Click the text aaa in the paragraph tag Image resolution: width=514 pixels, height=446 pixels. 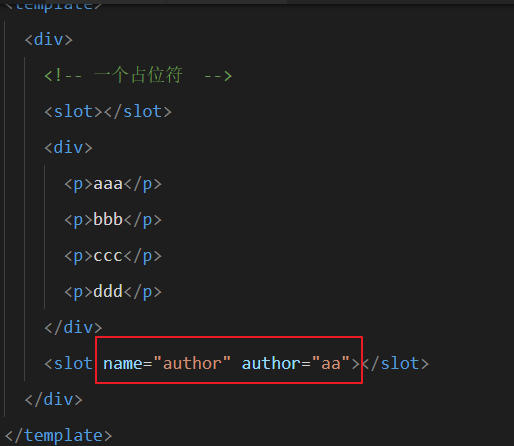108,184
